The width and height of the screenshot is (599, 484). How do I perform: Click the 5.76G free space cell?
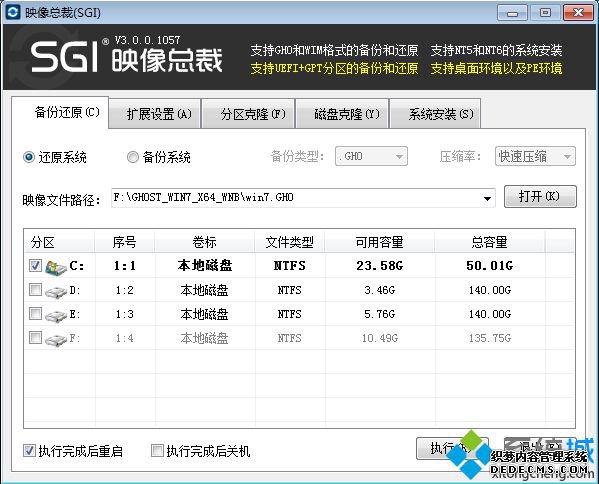point(380,314)
